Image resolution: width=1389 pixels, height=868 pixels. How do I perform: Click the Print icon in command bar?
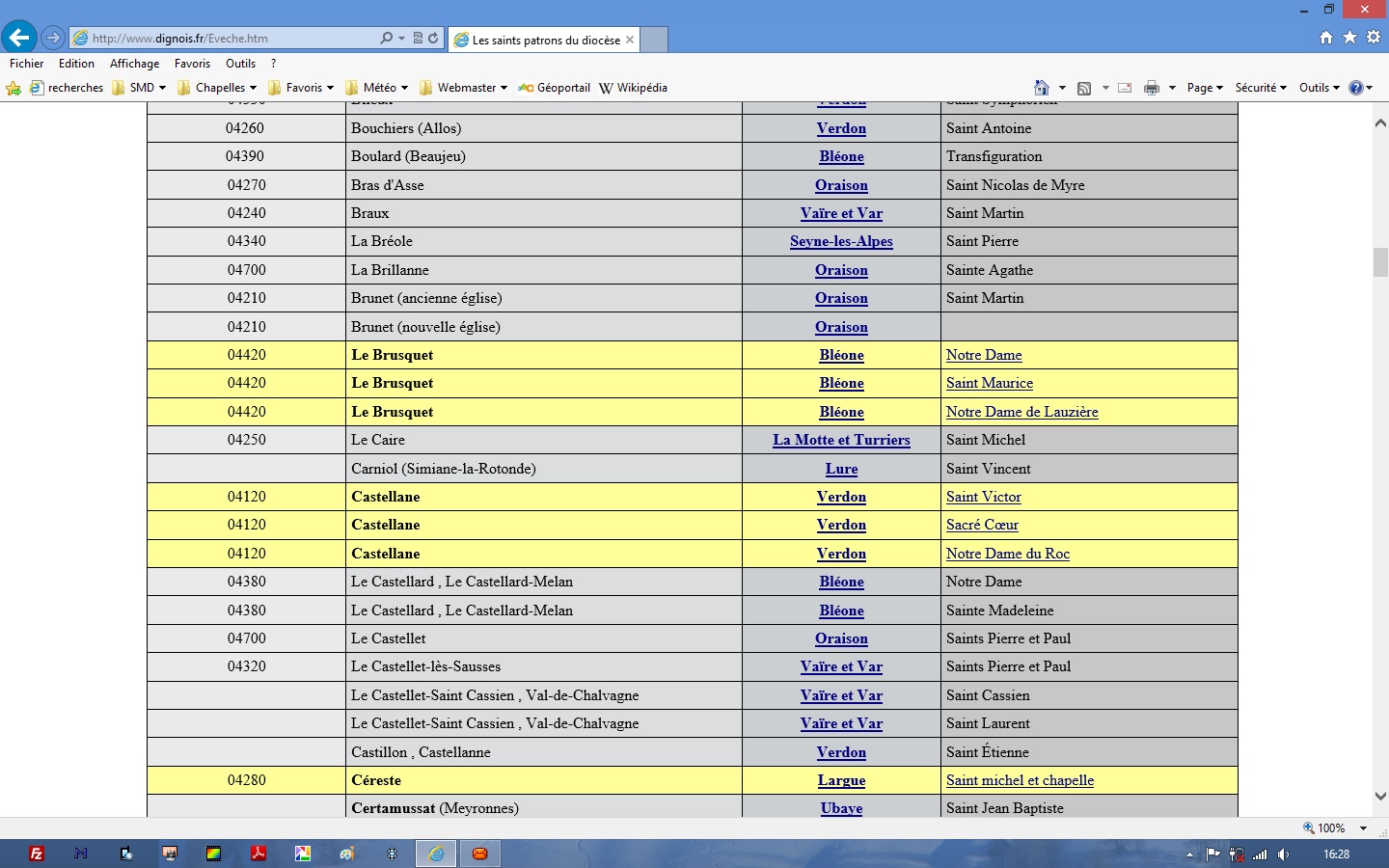[1152, 88]
